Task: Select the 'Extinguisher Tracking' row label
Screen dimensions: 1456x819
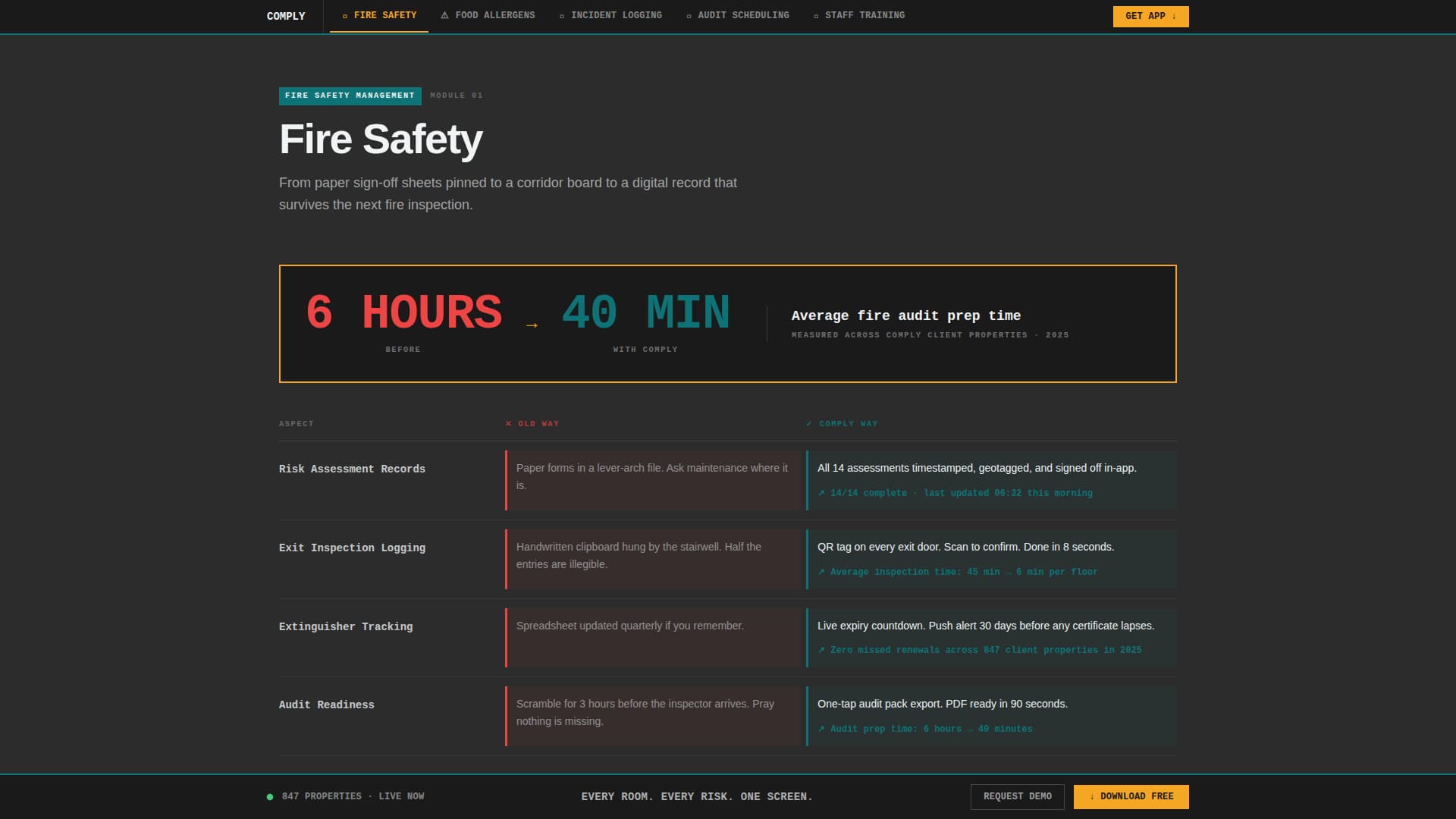Action: 346,627
